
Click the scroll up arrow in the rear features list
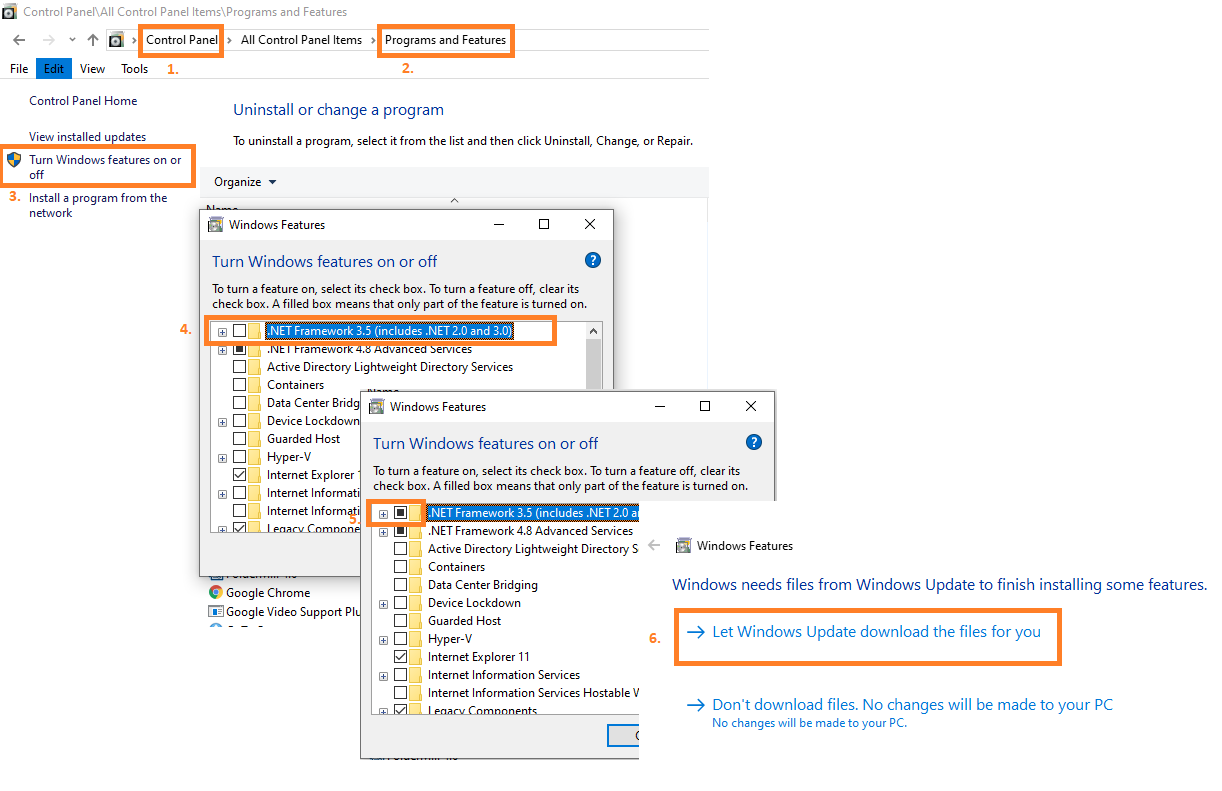click(594, 331)
